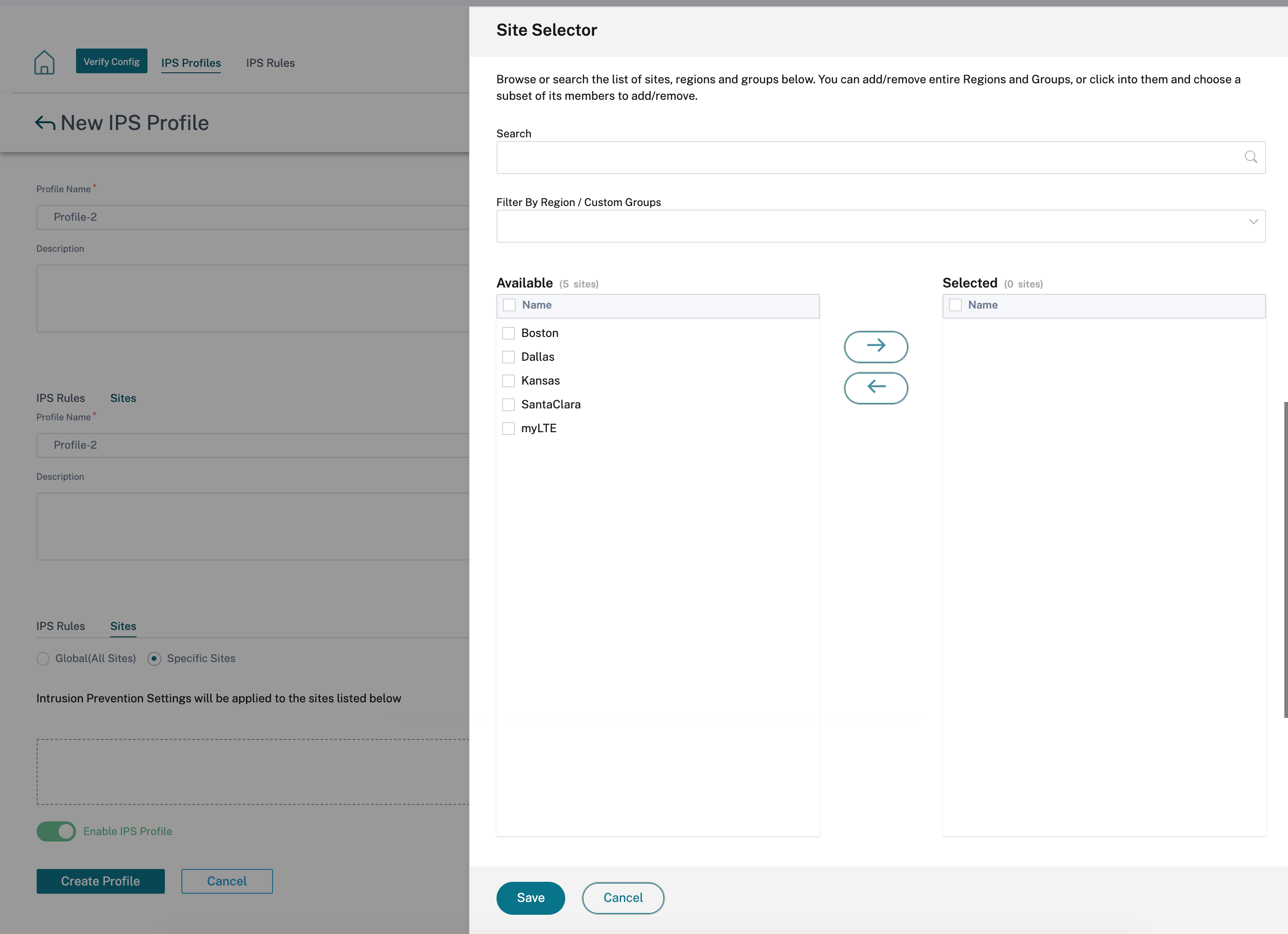Check the Boston site checkbox

click(508, 333)
